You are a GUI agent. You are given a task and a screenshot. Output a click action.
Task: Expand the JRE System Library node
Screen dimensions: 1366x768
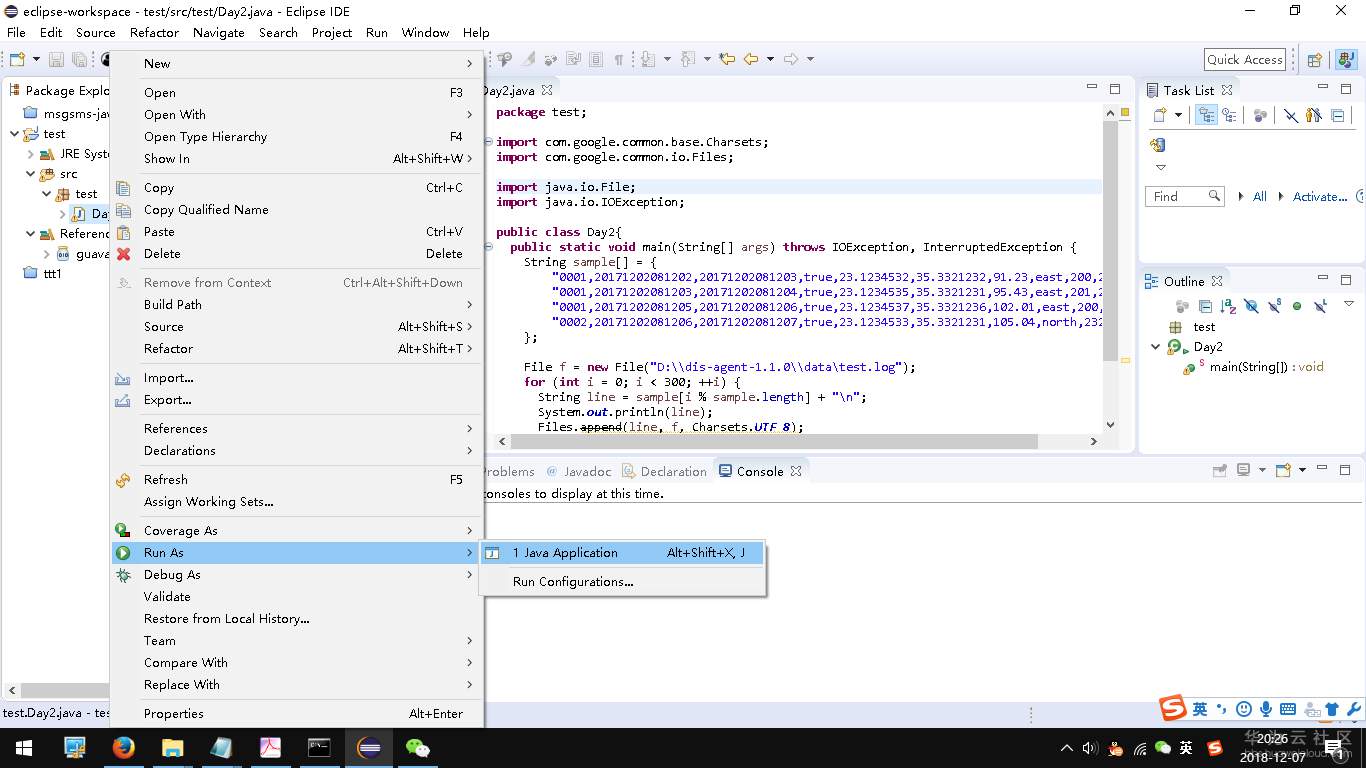coord(31,154)
